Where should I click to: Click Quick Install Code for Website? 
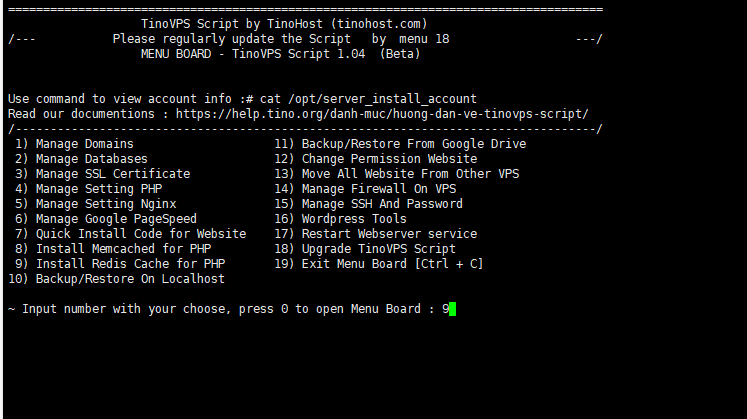point(130,234)
